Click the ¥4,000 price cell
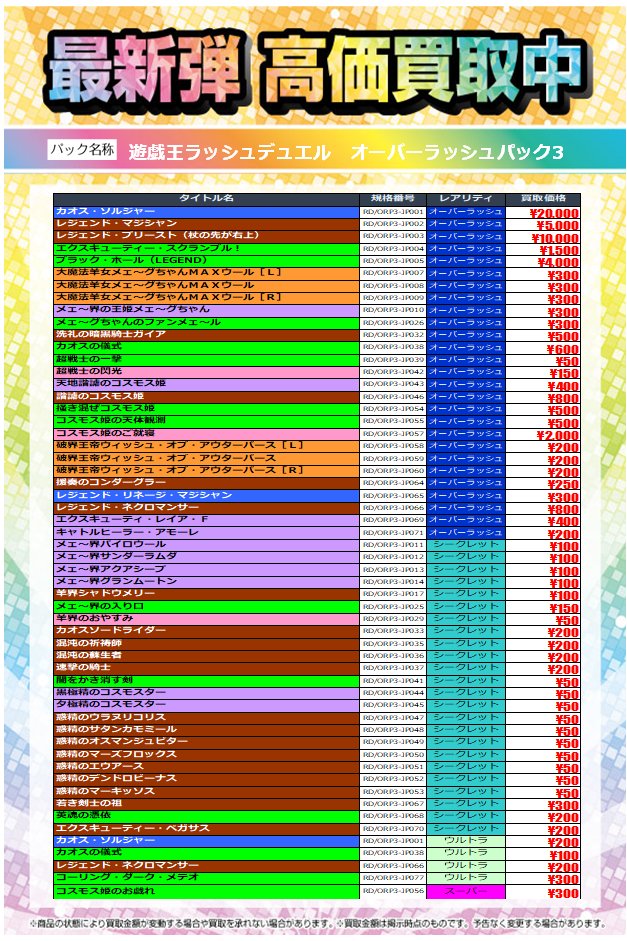Viewport: 627px width, 941px height. pos(543,262)
